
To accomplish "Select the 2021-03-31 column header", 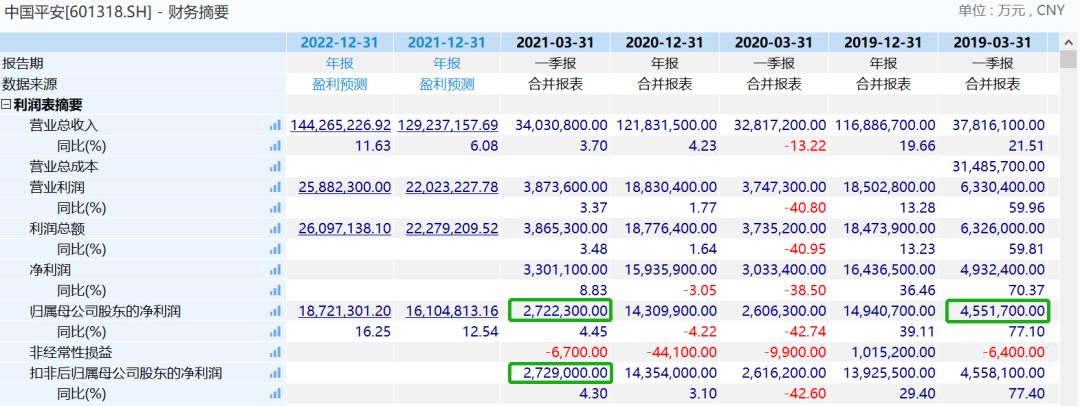I will (555, 43).
